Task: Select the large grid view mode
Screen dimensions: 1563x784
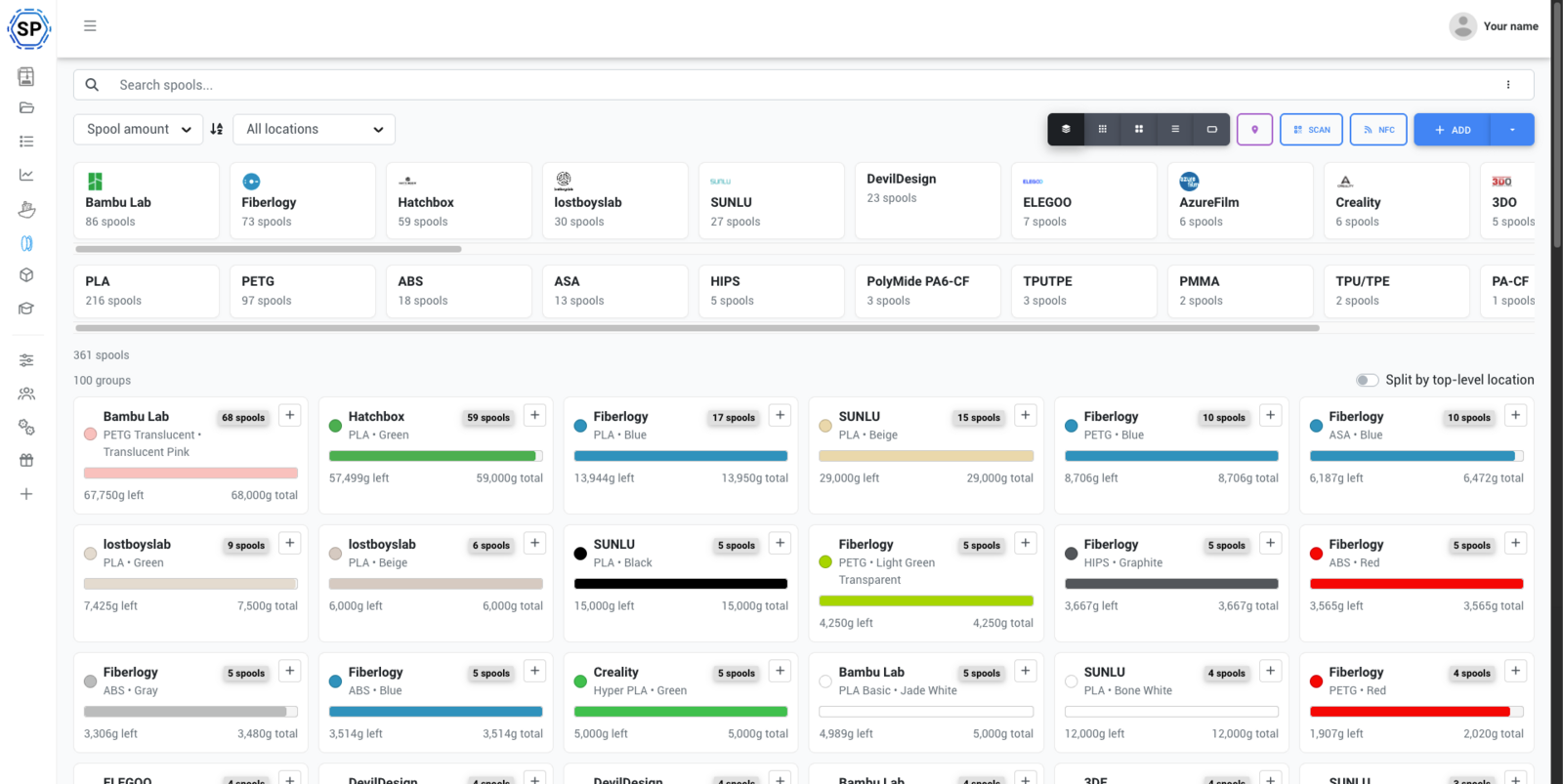Action: pyautogui.click(x=1139, y=129)
